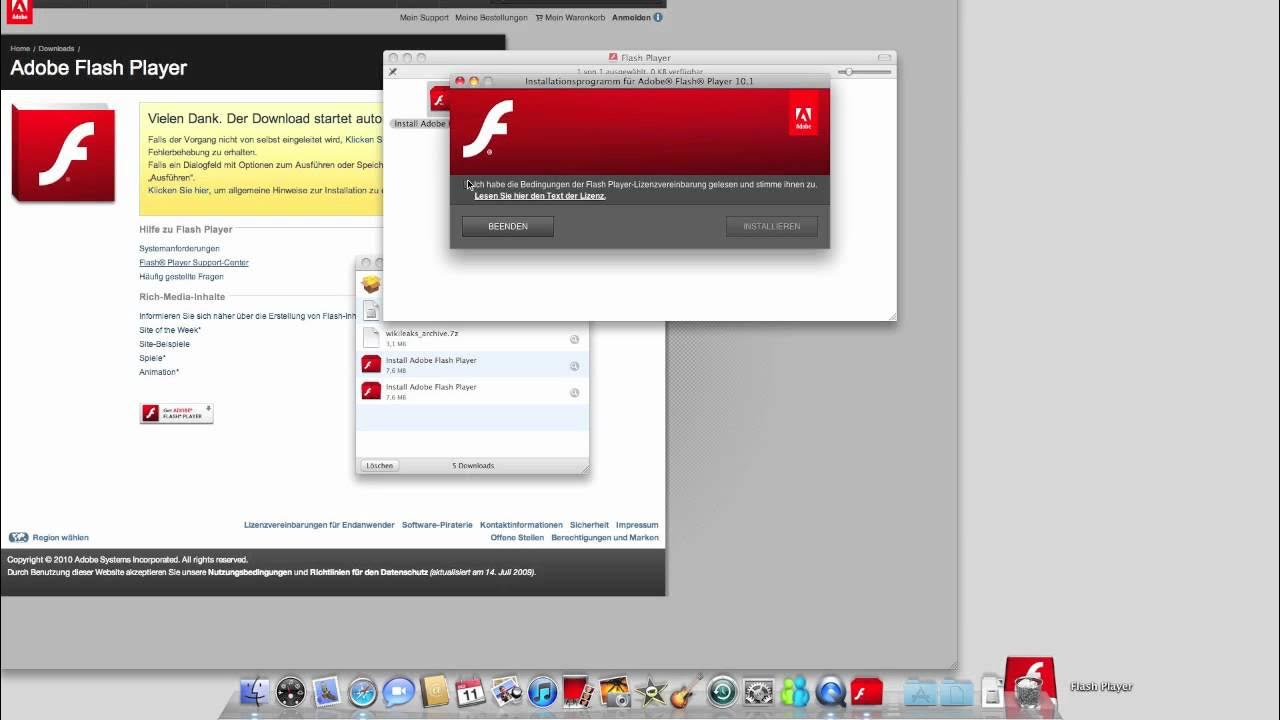Screen dimensions: 1280x720
Task: Open Systemanforderungen link
Action: click(179, 248)
